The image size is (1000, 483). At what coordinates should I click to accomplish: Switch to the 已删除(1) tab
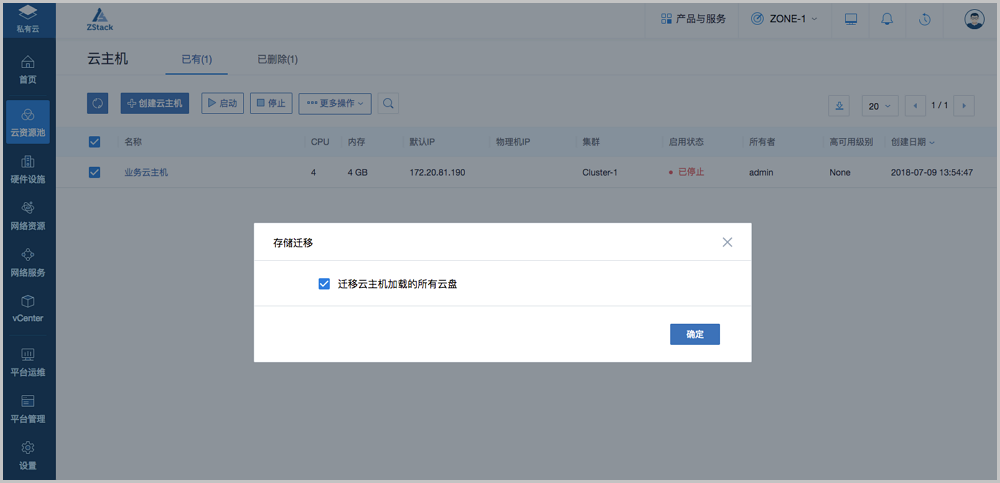277,60
